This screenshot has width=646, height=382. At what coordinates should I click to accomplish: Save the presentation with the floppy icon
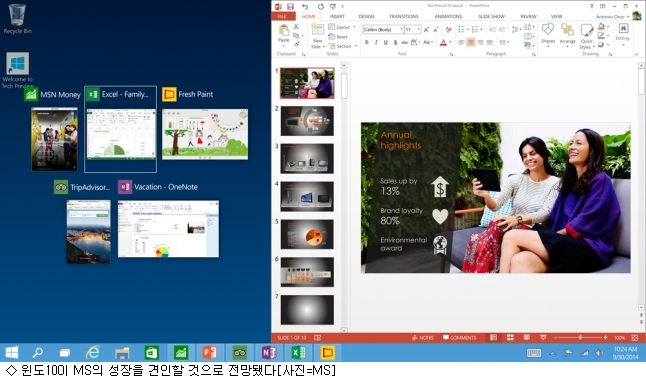290,6
